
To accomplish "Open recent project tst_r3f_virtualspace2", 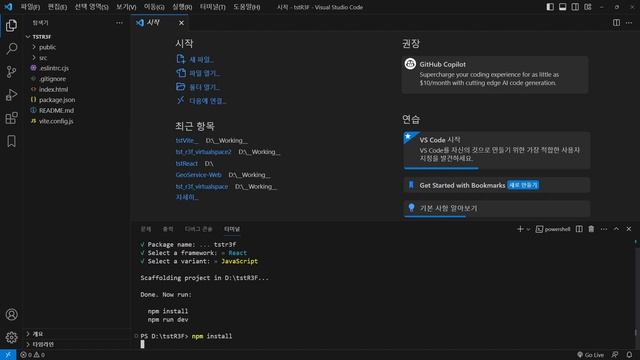I will [x=203, y=152].
